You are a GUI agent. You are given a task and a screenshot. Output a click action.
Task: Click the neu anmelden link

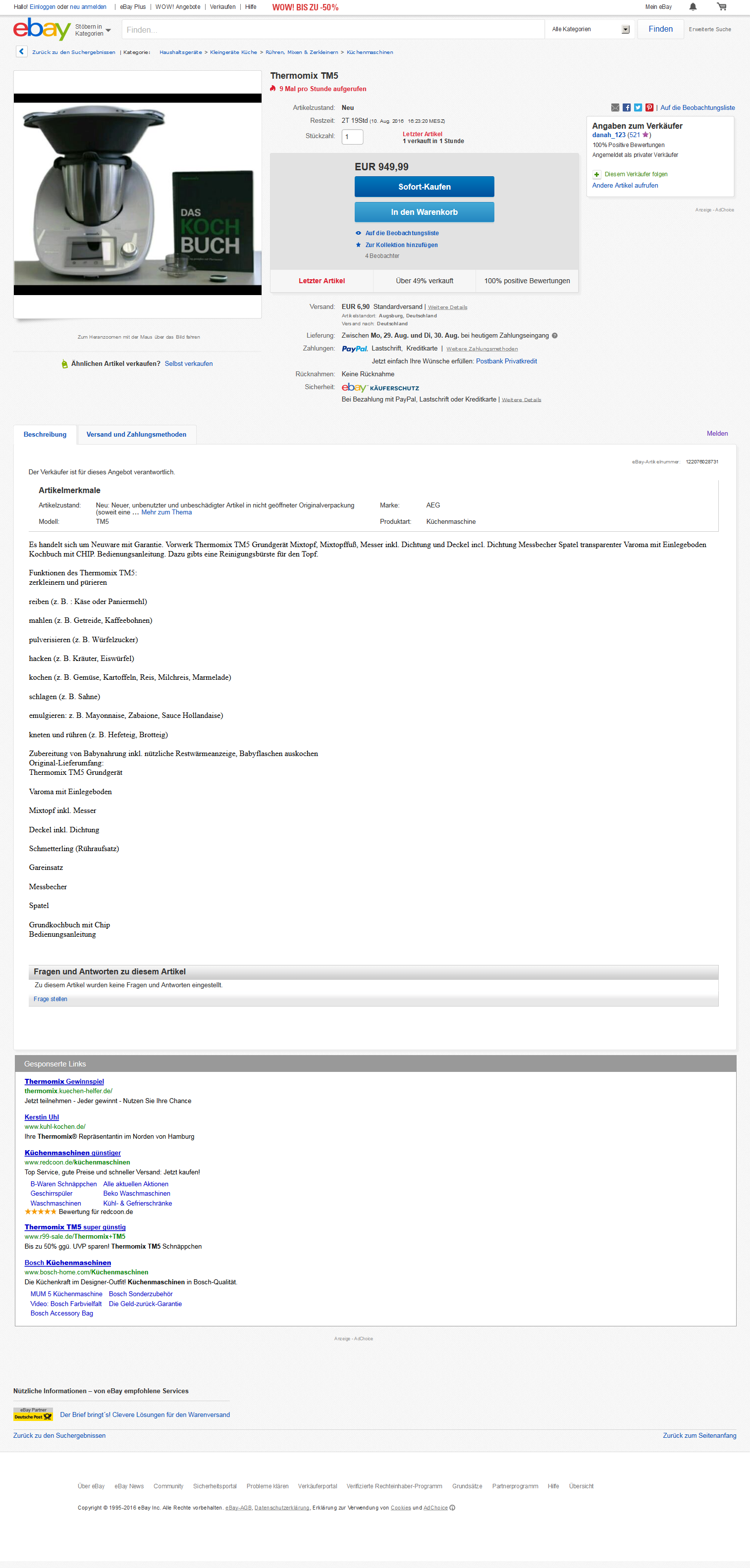[88, 7]
